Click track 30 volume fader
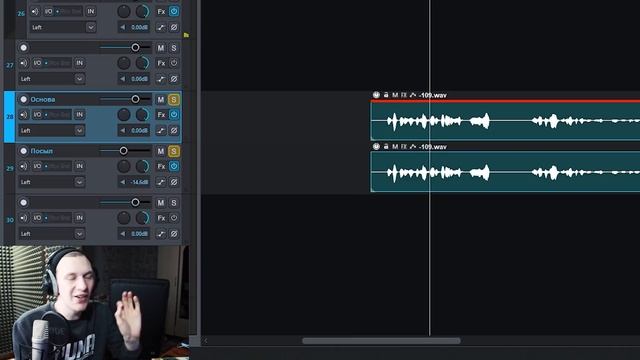 pyautogui.click(x=136, y=202)
